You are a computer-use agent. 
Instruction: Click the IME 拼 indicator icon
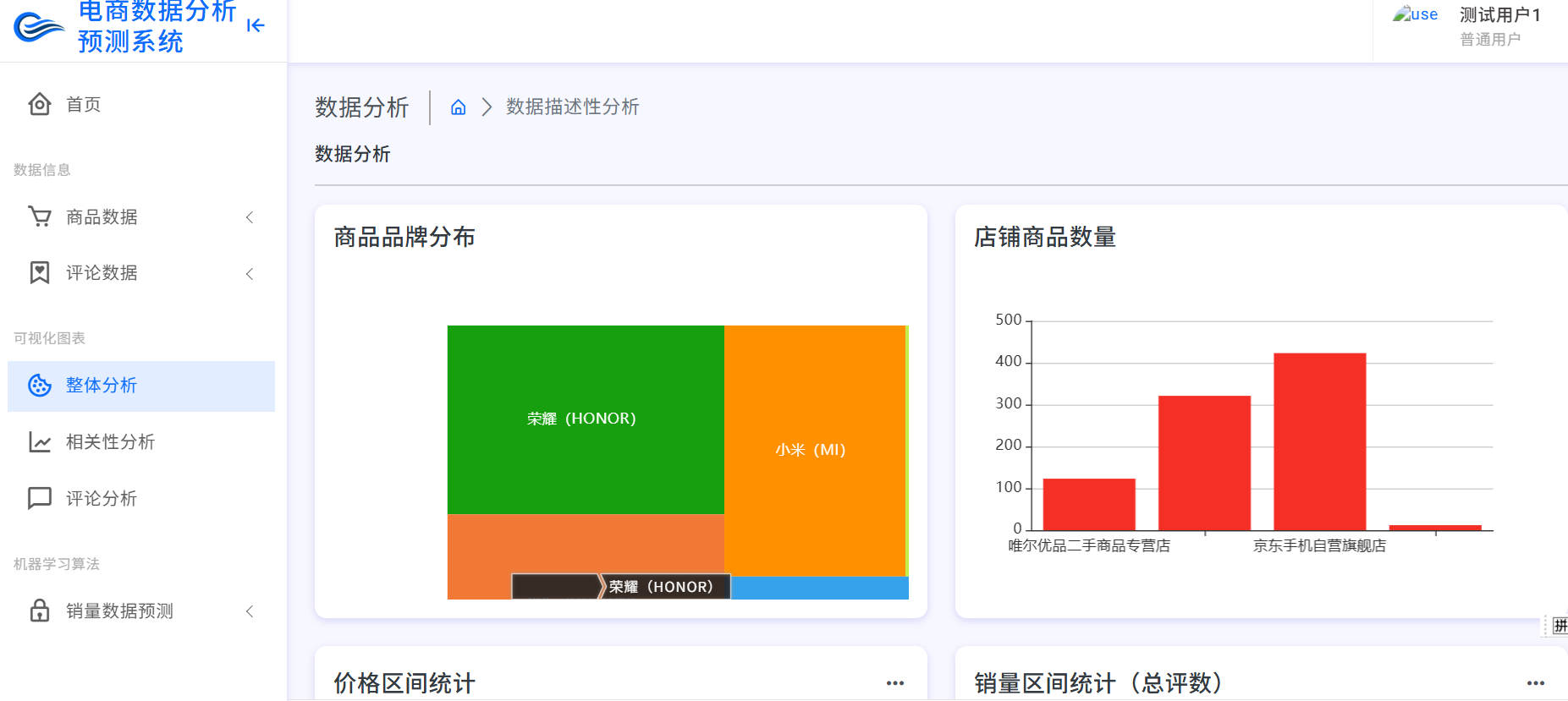pos(1560,626)
